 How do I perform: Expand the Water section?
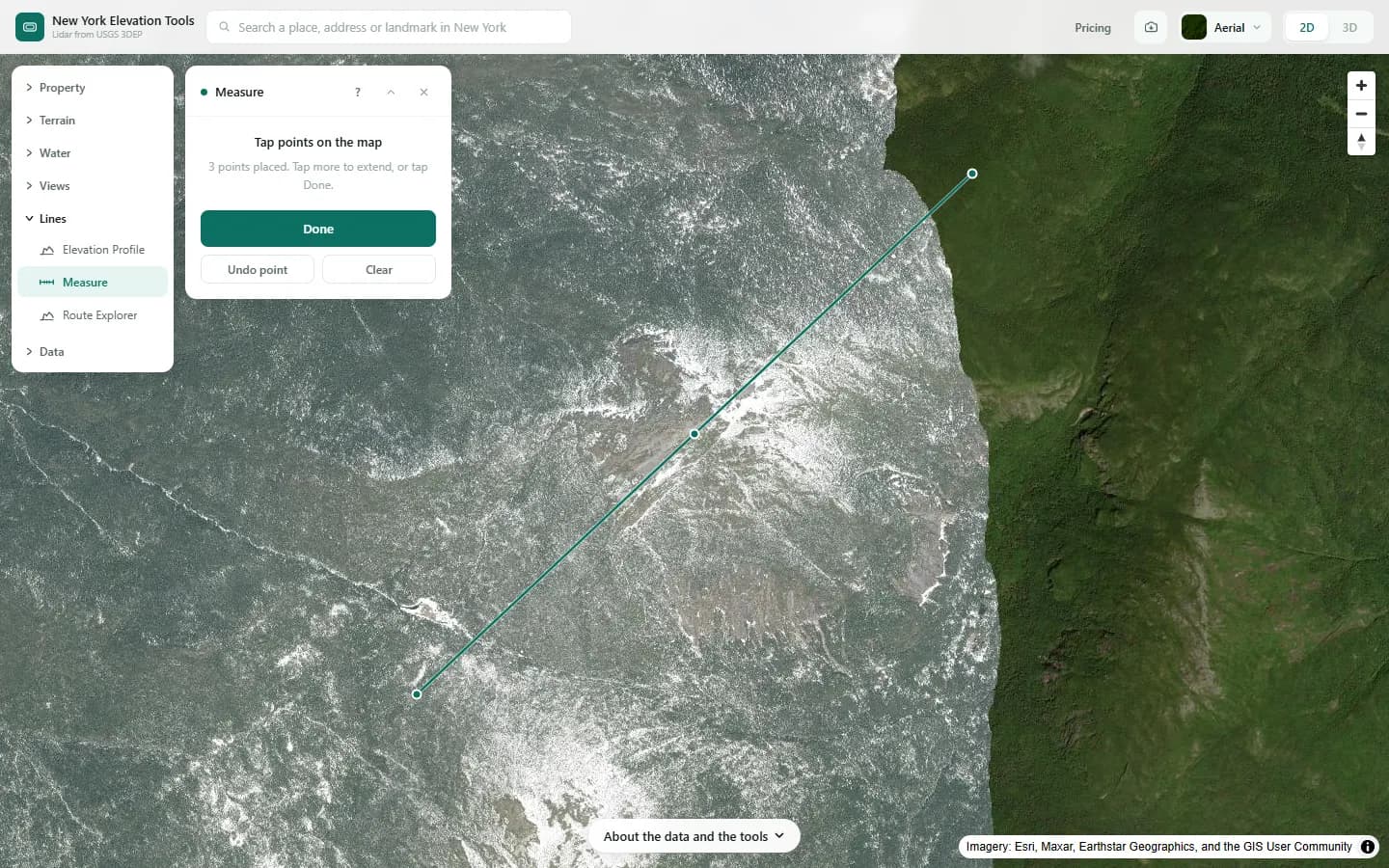coord(93,153)
